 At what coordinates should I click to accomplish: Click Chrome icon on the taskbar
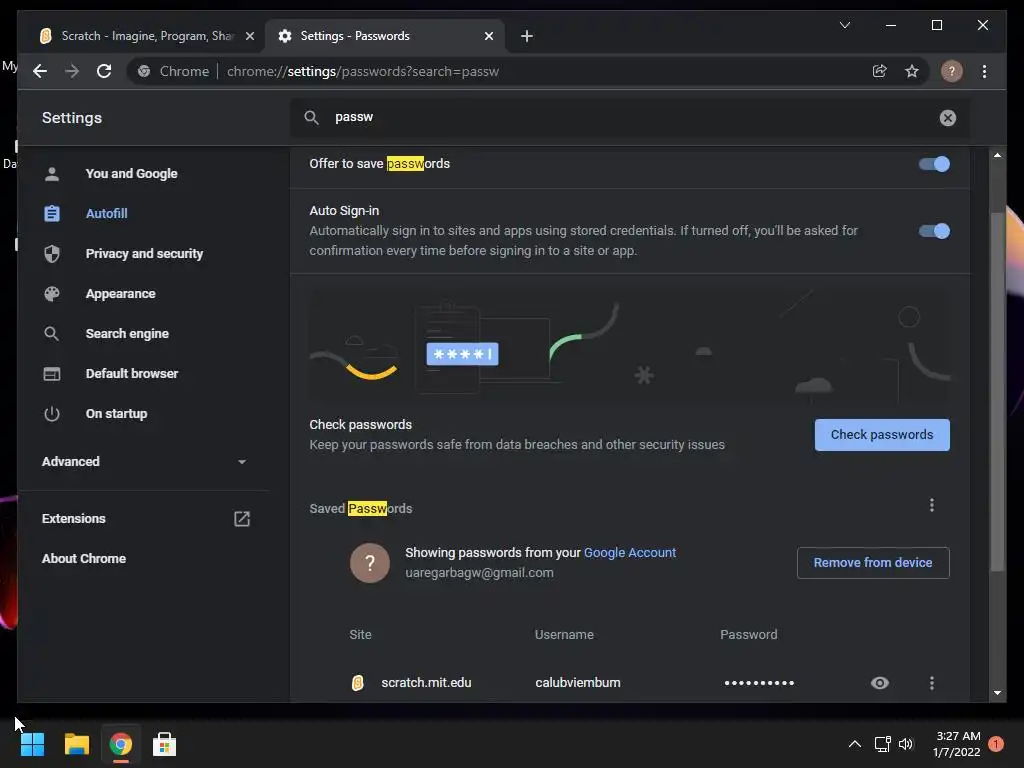pyautogui.click(x=120, y=744)
